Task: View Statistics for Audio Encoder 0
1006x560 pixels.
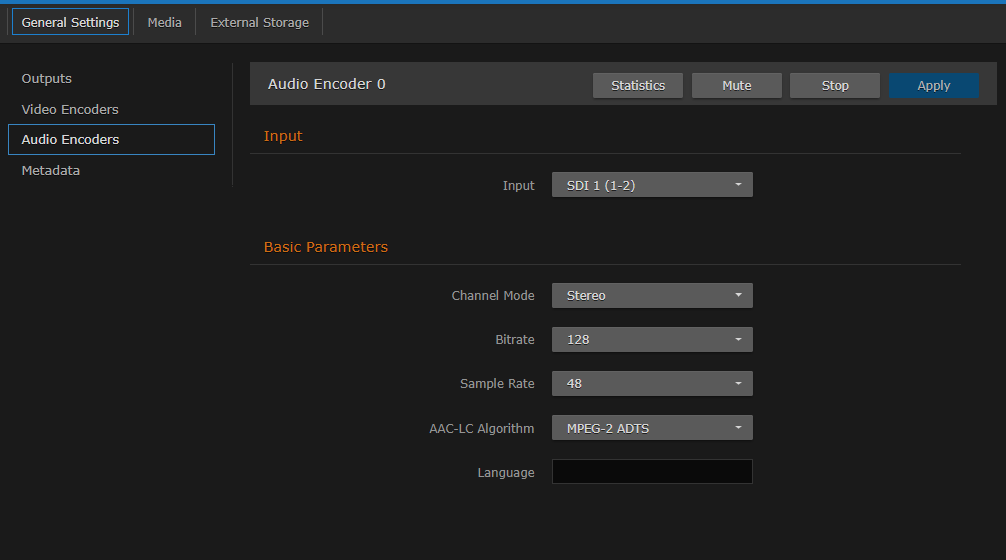Action: (x=638, y=85)
